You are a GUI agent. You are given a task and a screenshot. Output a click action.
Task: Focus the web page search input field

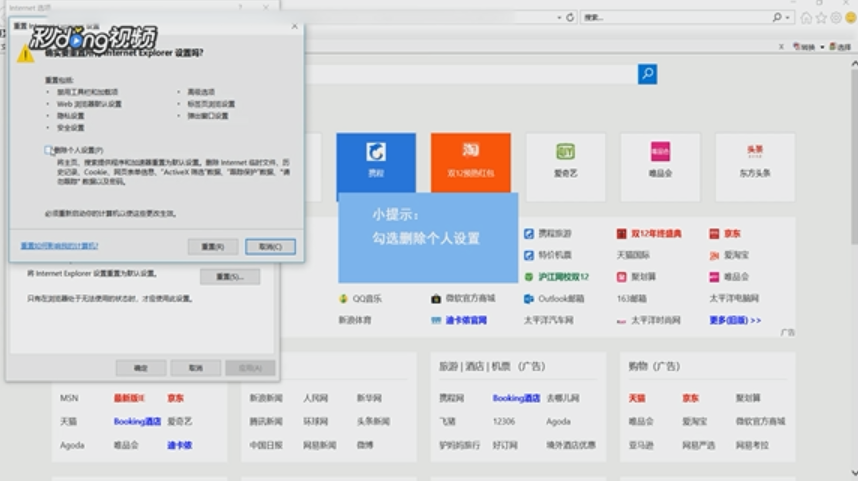click(x=471, y=74)
